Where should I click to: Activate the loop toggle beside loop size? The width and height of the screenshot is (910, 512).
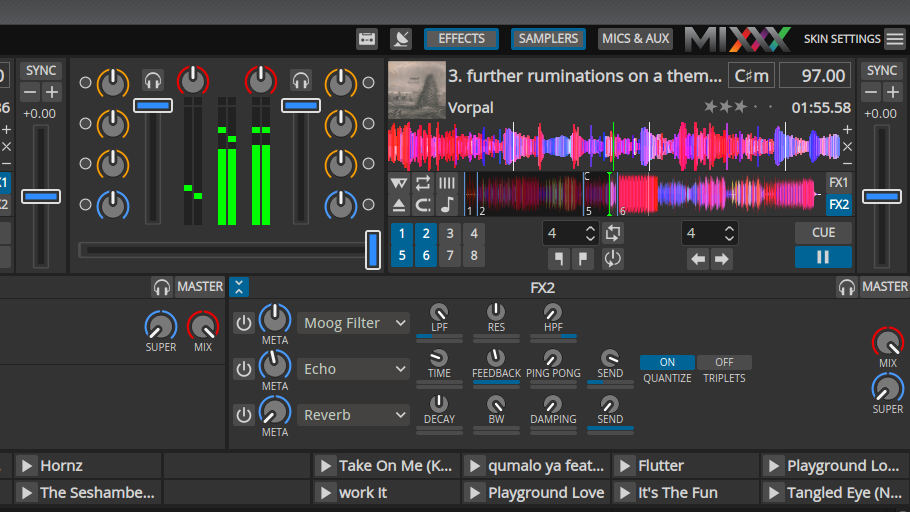pyautogui.click(x=613, y=233)
